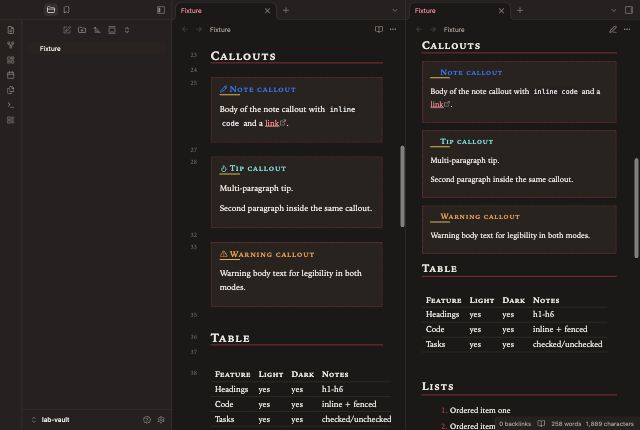Toggle the right sidebar
The width and height of the screenshot is (640, 430).
tap(629, 10)
